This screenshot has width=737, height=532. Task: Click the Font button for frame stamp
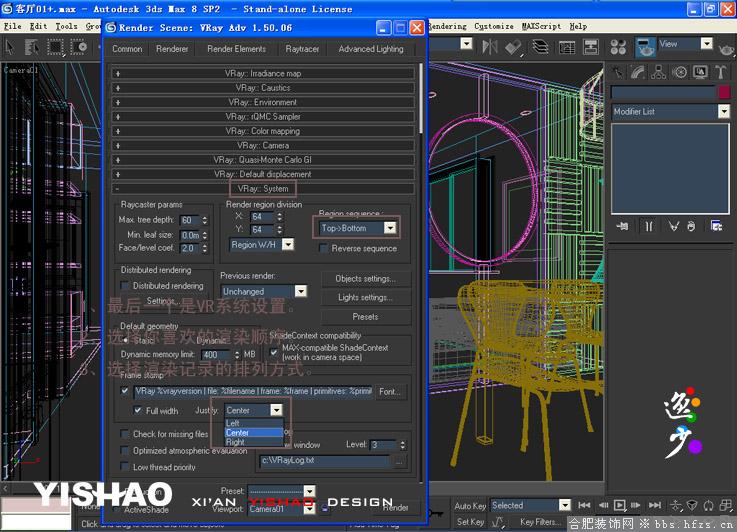click(x=390, y=391)
